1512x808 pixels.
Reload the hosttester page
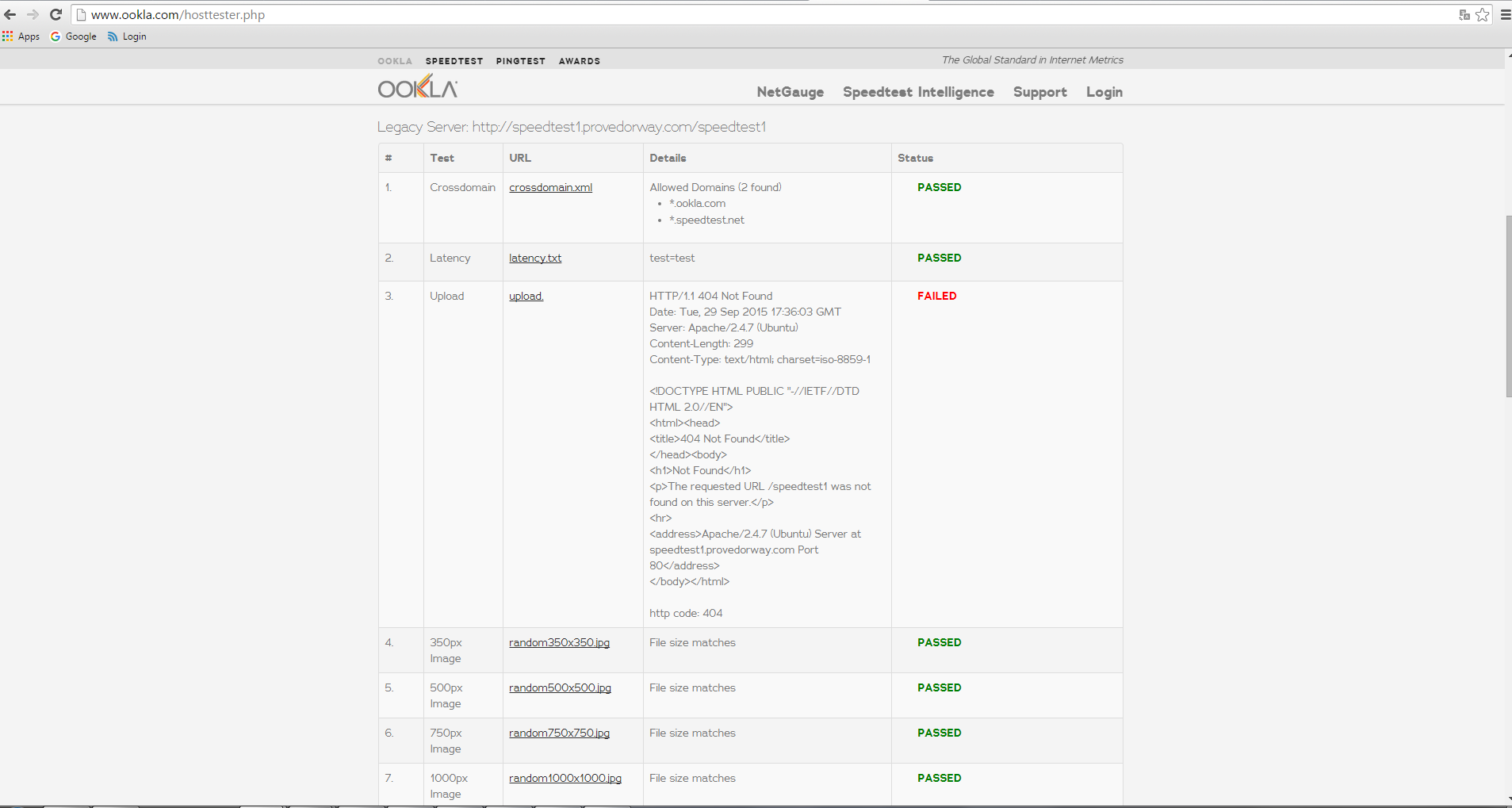[x=56, y=14]
